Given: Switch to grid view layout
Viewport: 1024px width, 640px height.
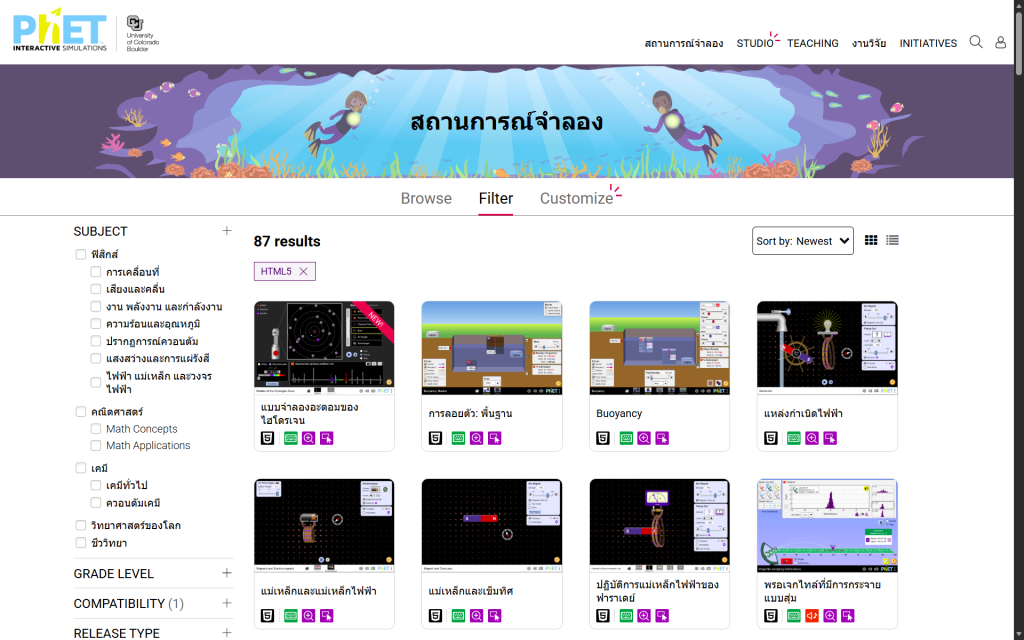Looking at the screenshot, I should coord(871,240).
